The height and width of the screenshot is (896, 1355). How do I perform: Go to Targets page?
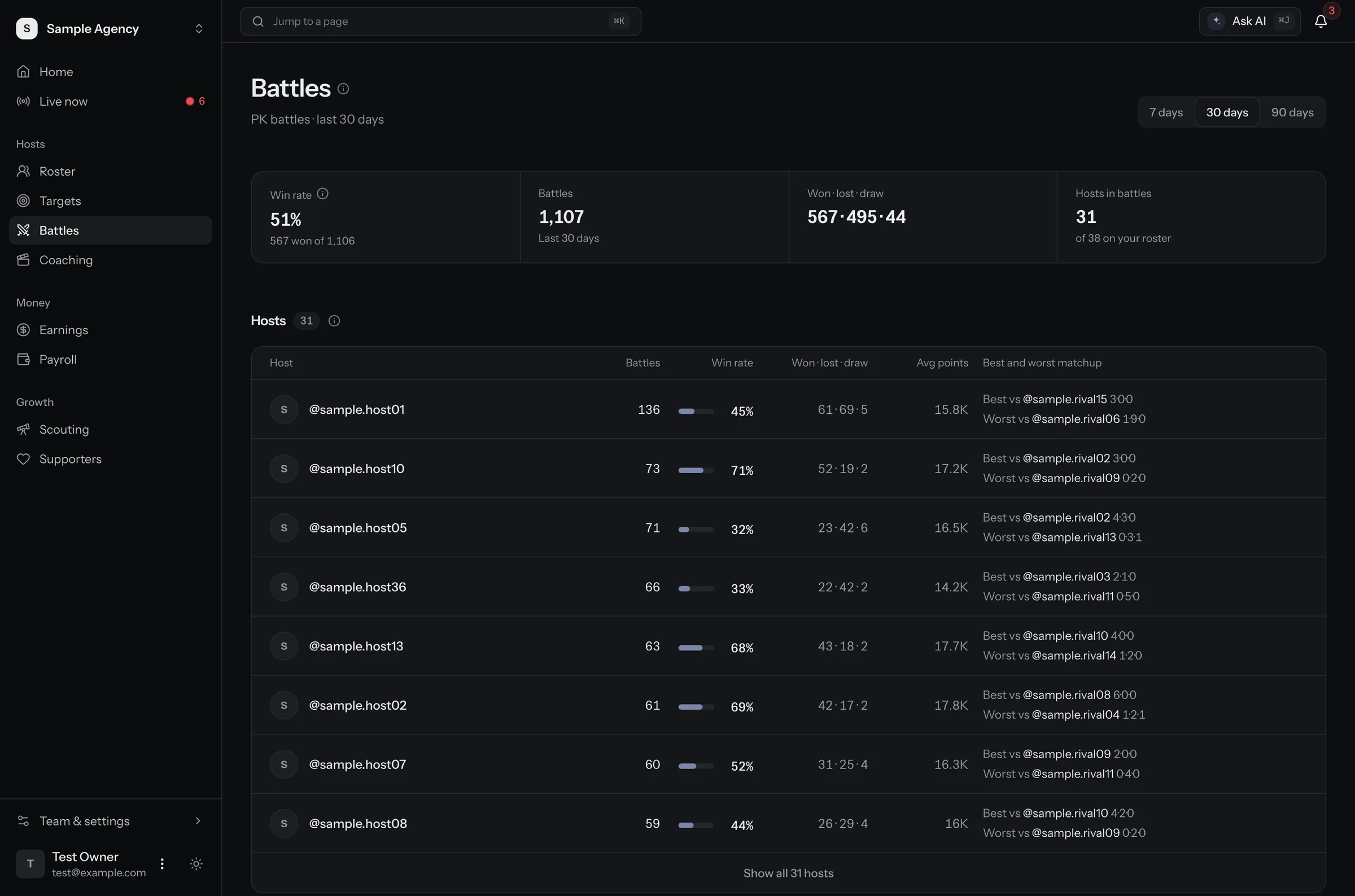click(111, 200)
